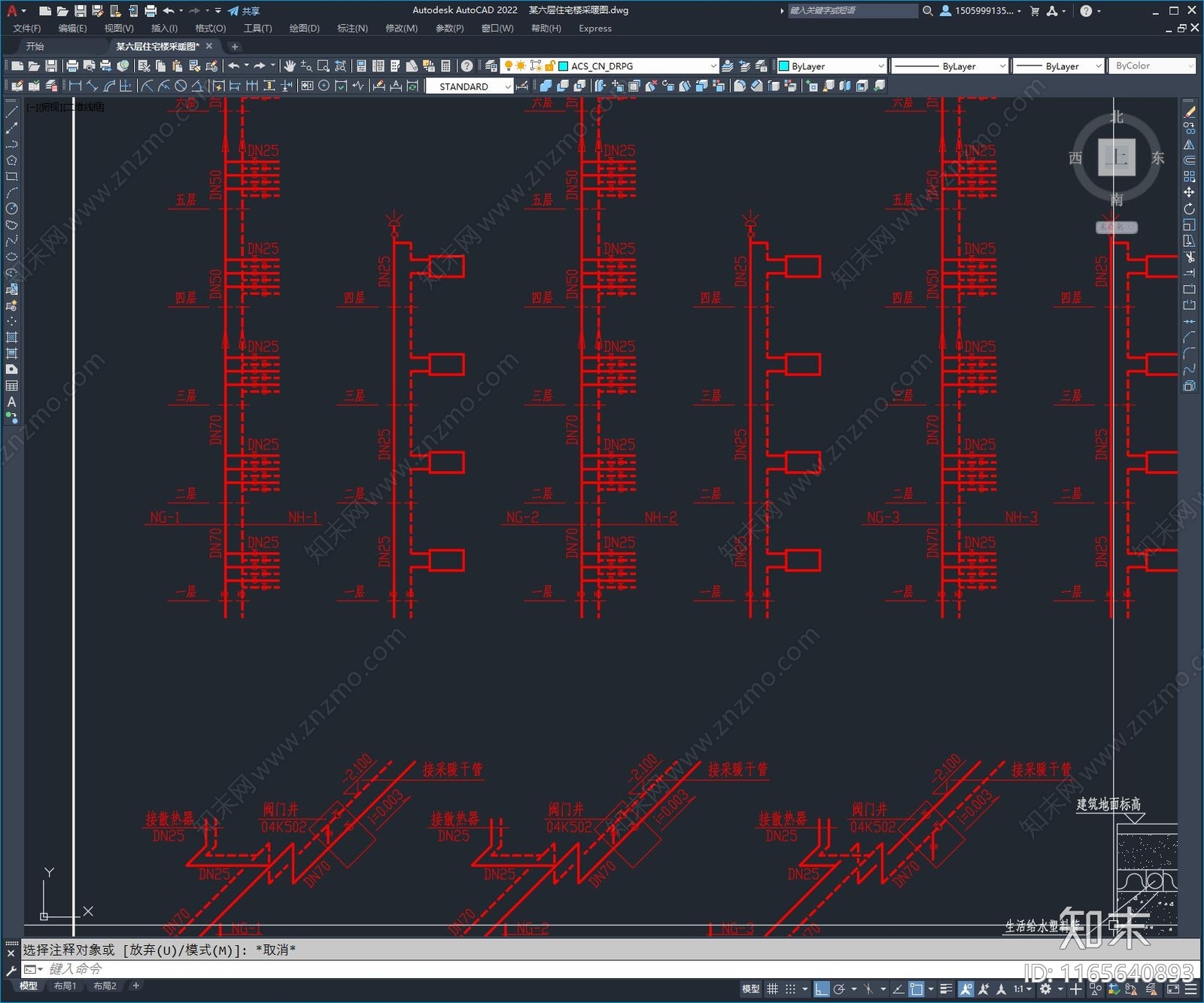This screenshot has height=1003, width=1204.
Task: Toggle Ortho mode in status bar
Action: (x=822, y=989)
